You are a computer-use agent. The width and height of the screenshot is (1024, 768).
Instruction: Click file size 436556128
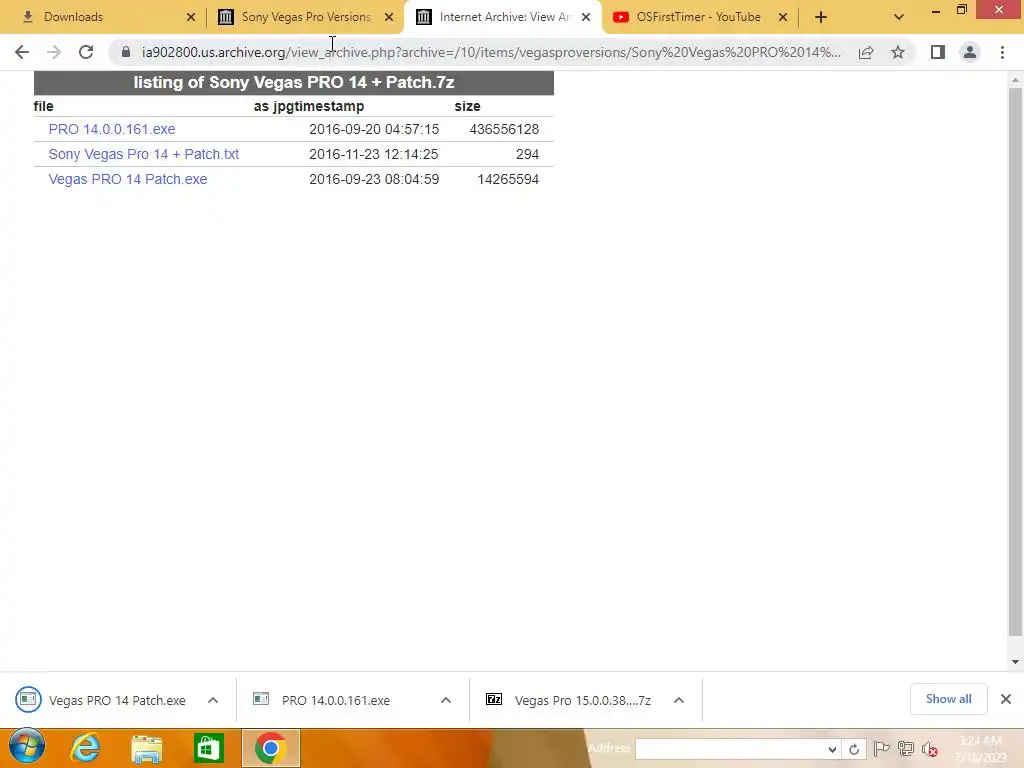point(504,129)
